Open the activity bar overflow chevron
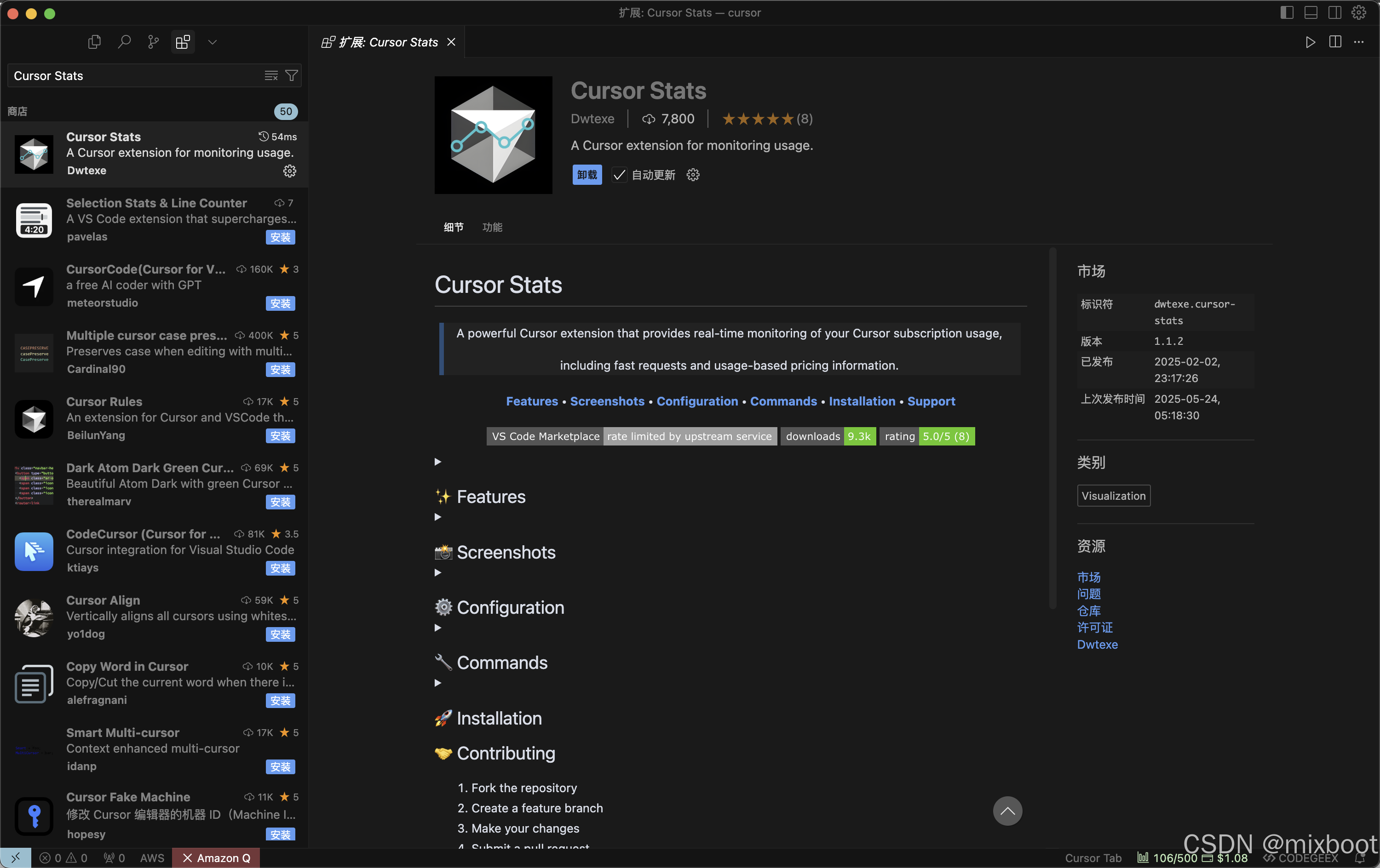This screenshot has height=868, width=1380. tap(212, 42)
